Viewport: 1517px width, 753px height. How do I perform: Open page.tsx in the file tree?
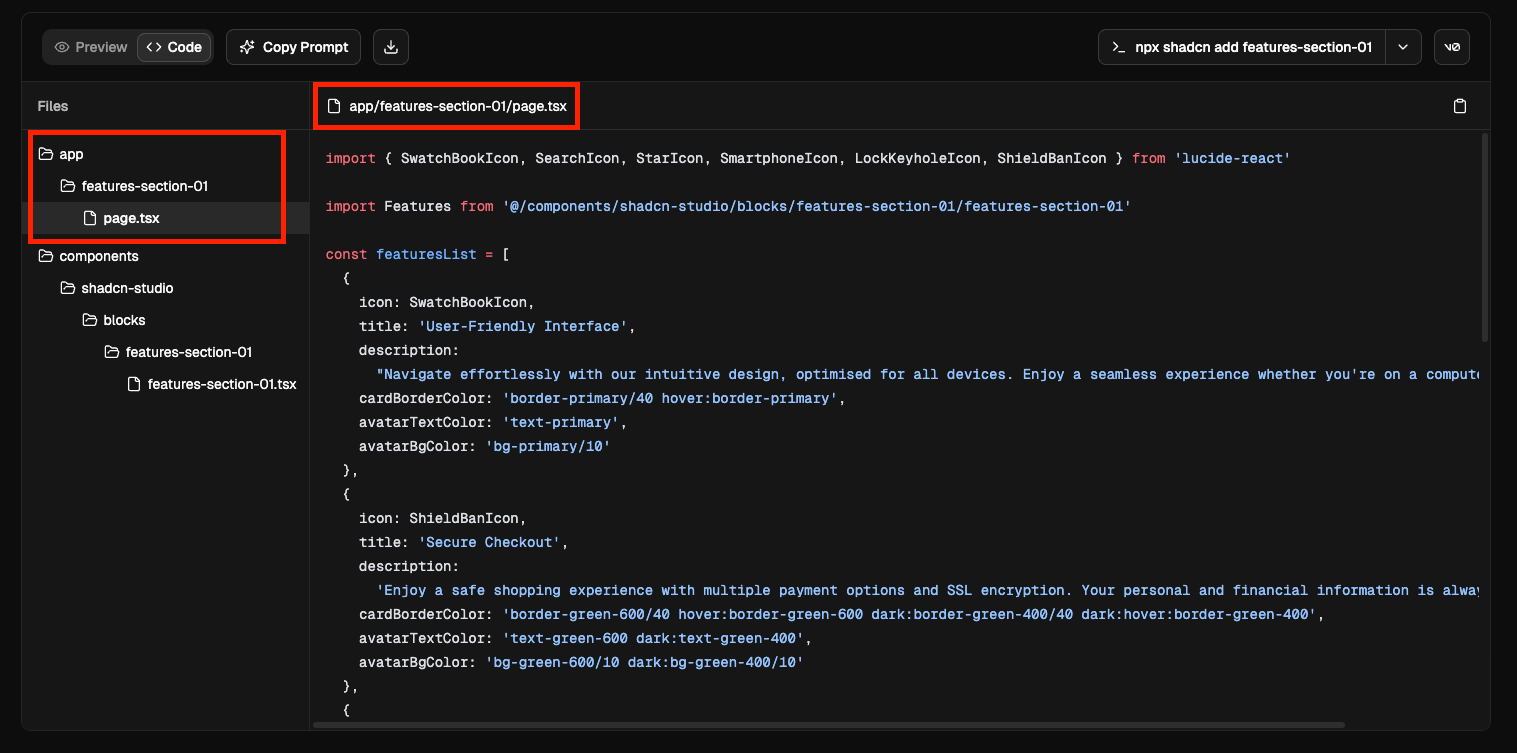click(x=131, y=218)
